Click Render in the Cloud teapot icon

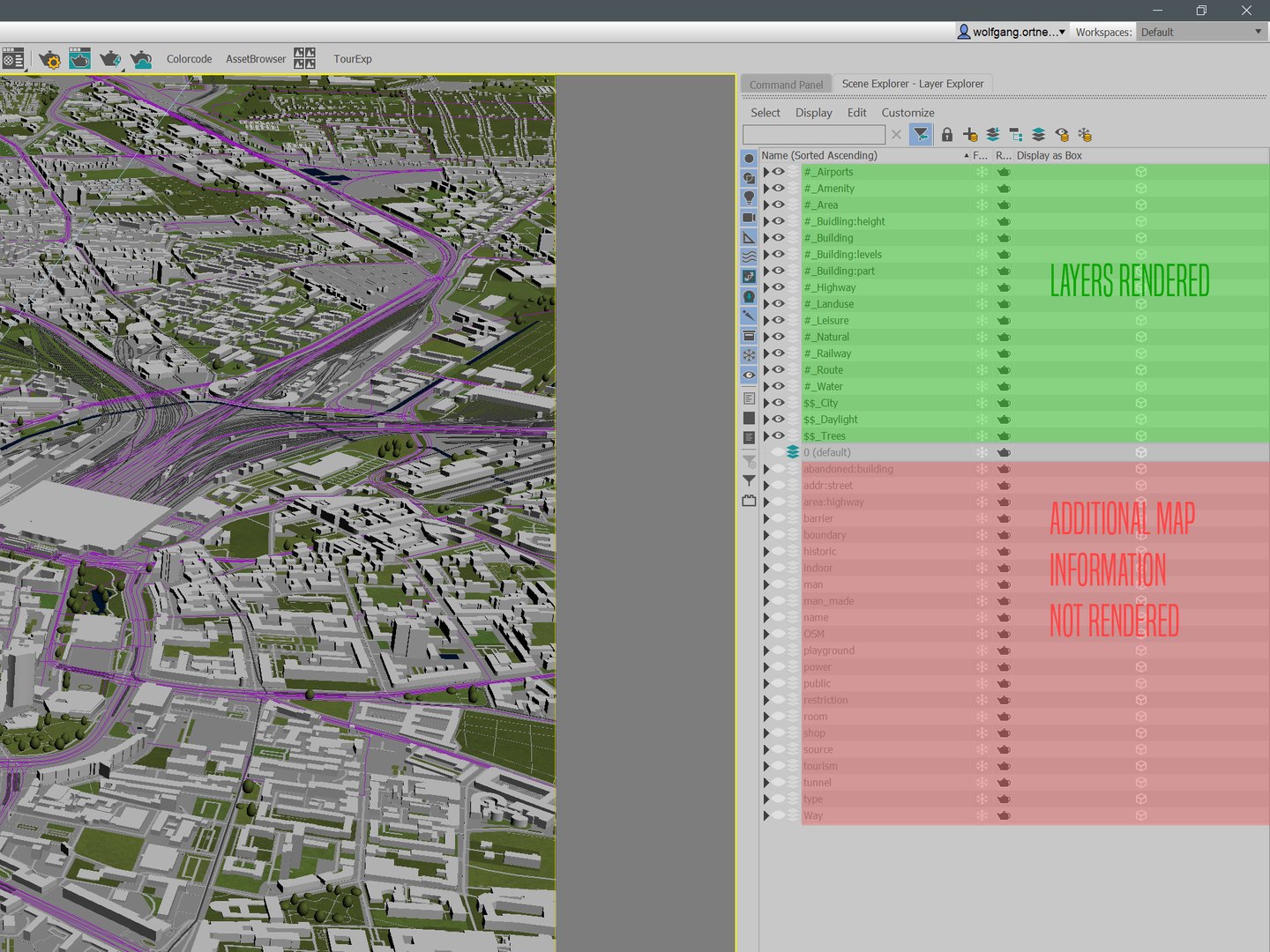pyautogui.click(x=141, y=59)
